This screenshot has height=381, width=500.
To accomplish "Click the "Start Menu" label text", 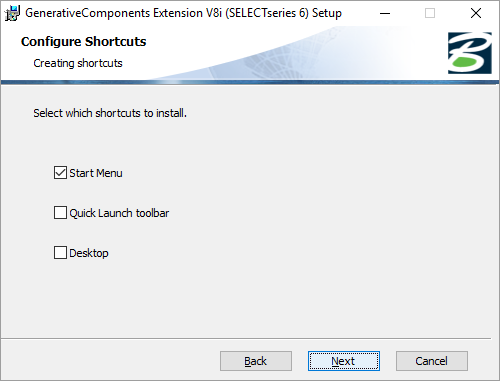I will coord(96,173).
